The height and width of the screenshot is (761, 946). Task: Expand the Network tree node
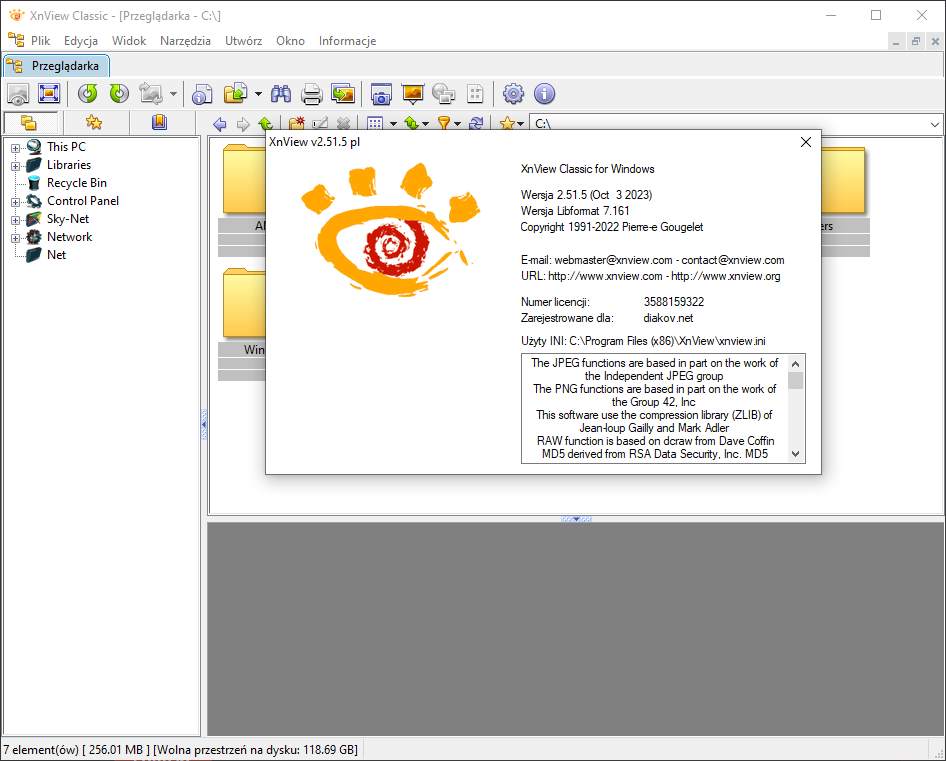point(16,238)
